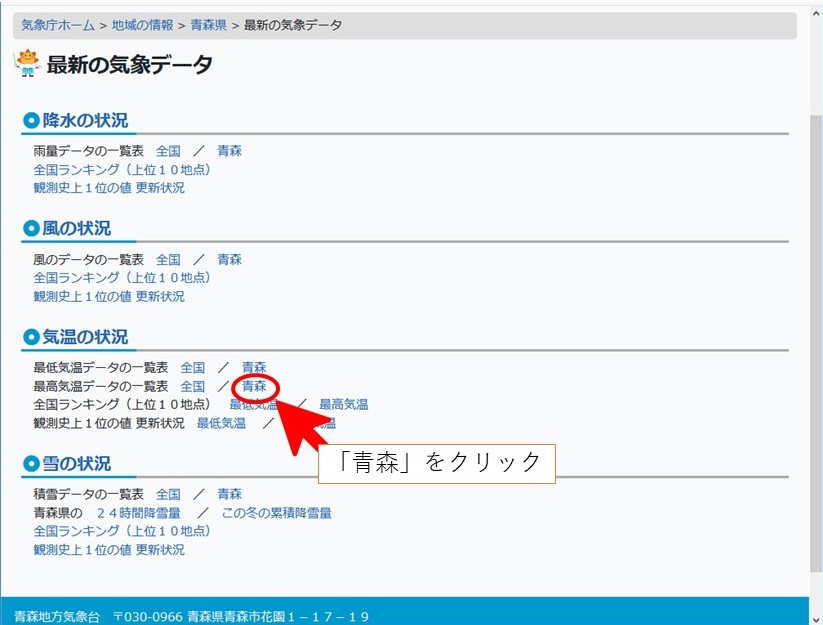Go to 地域の情報 in the breadcrumb
This screenshot has width=823, height=625.
142,25
